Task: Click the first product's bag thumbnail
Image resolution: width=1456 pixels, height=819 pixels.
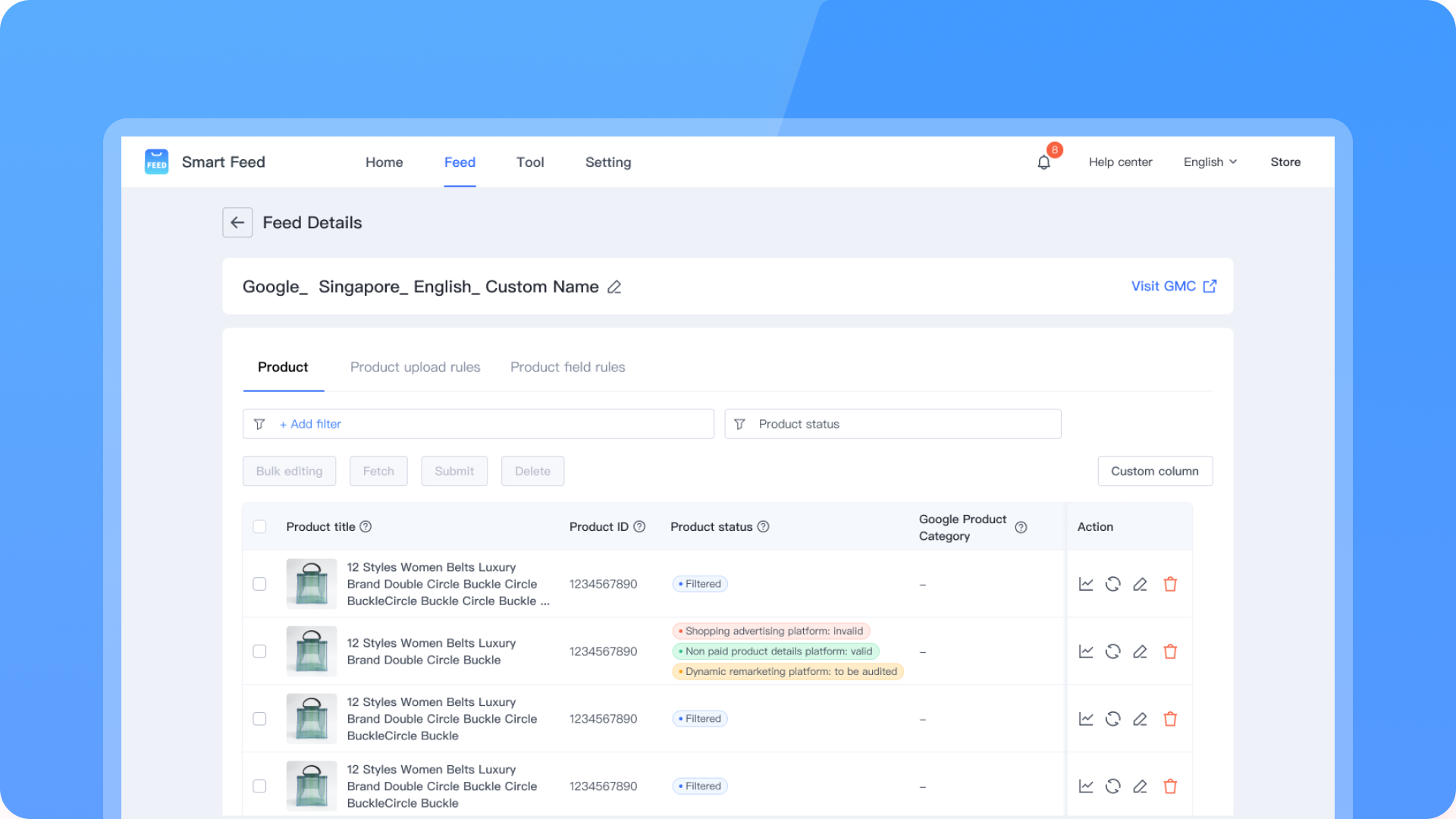Action: (312, 584)
